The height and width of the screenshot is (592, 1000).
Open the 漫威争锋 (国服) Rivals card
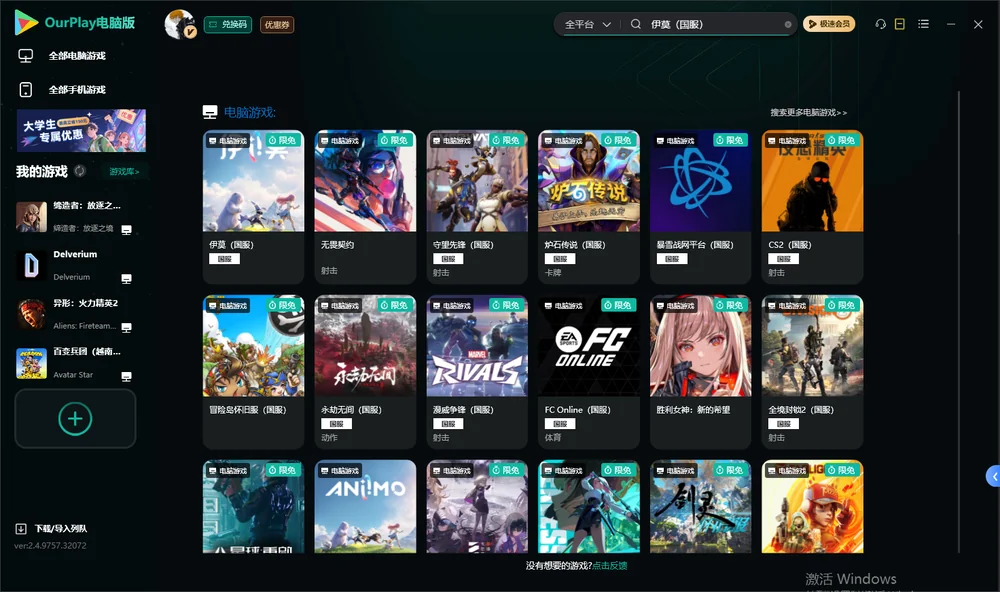pos(477,372)
